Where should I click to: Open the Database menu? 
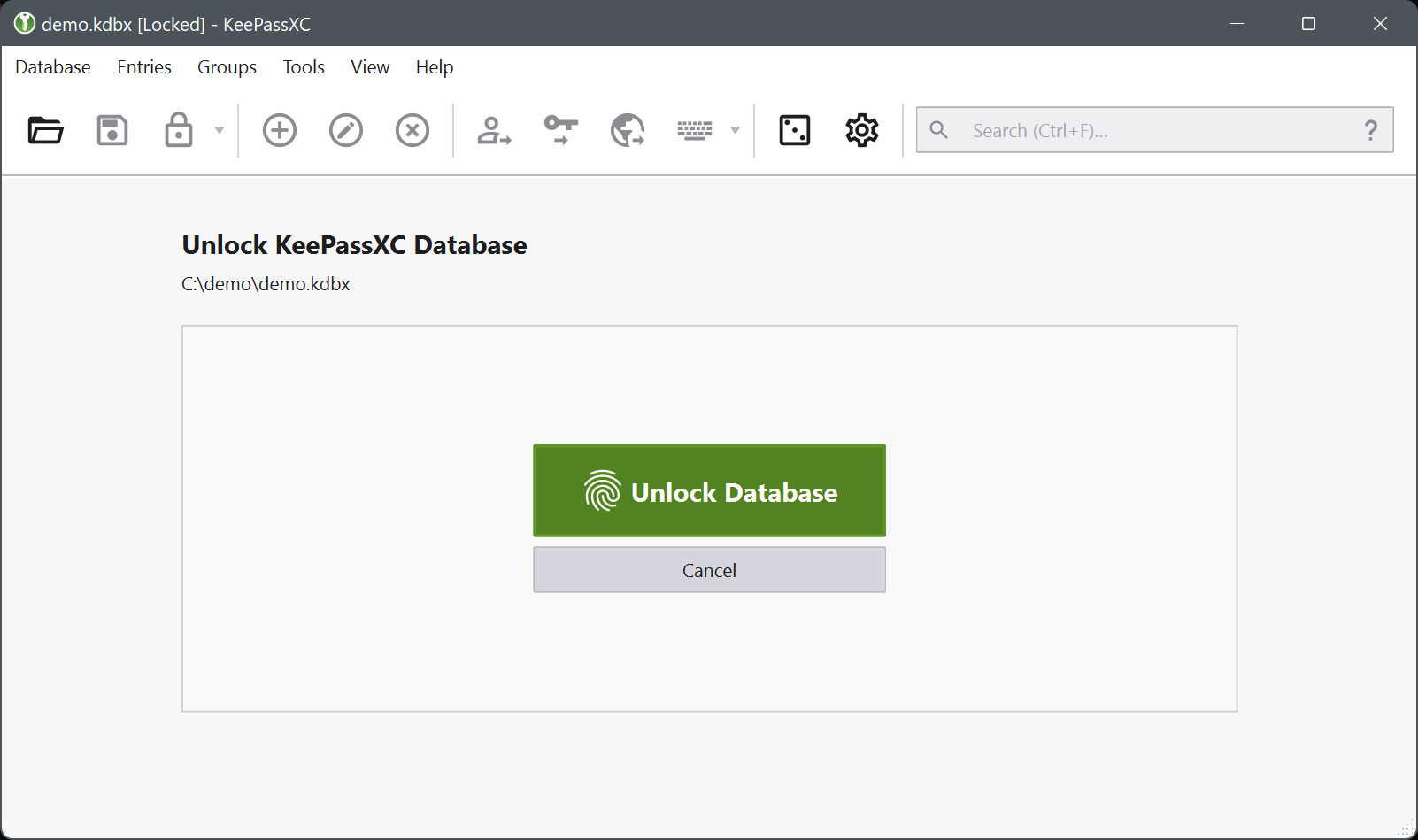(x=53, y=67)
